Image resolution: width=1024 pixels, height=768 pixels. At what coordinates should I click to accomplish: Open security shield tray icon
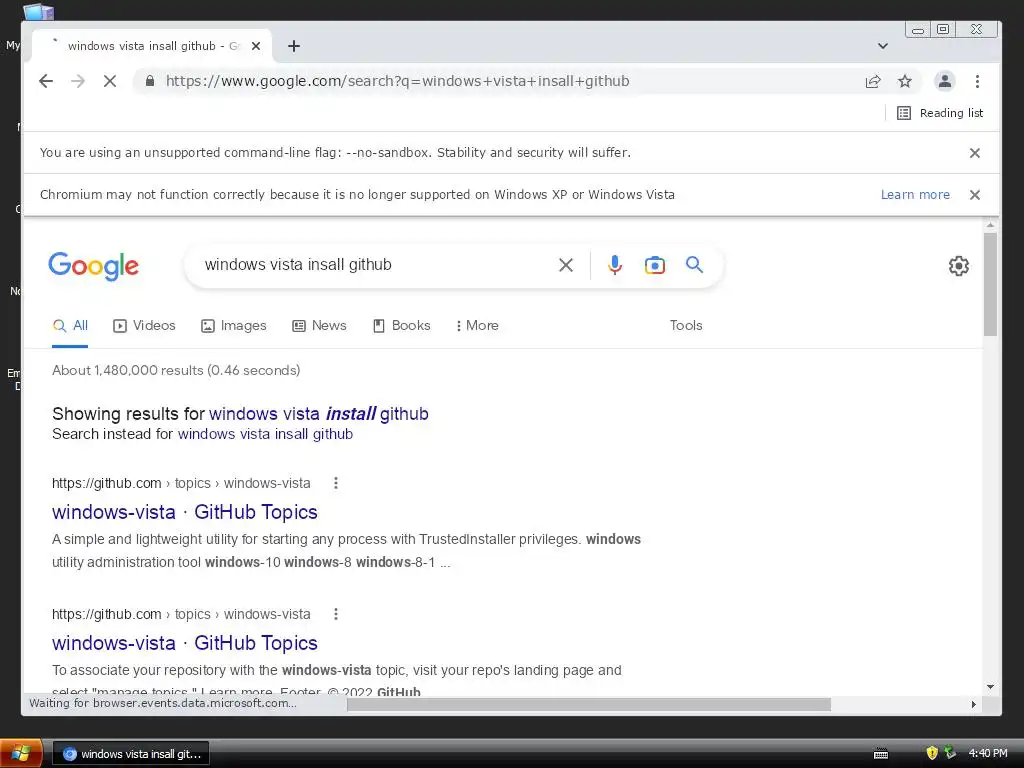point(932,753)
